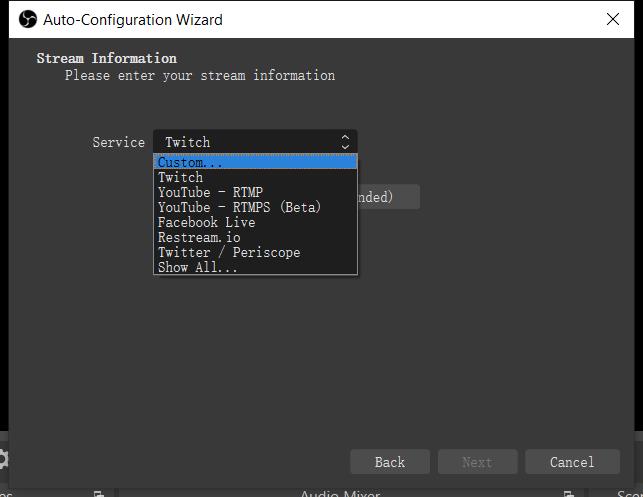Click the gear icon at left edge
Image resolution: width=643 pixels, height=497 pixels.
3,460
